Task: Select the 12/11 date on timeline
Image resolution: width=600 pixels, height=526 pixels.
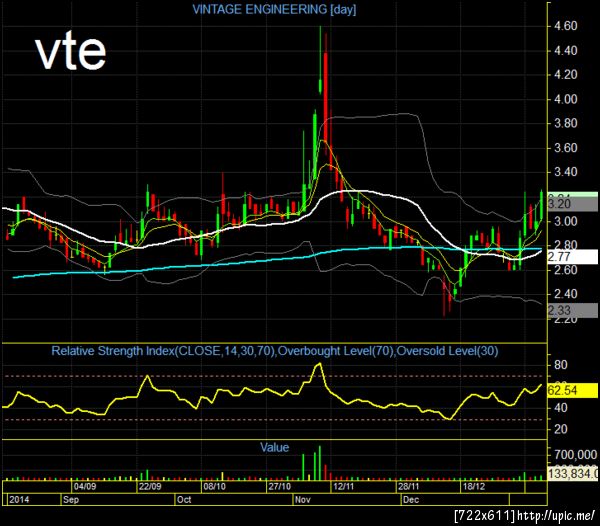Action: pos(344,487)
